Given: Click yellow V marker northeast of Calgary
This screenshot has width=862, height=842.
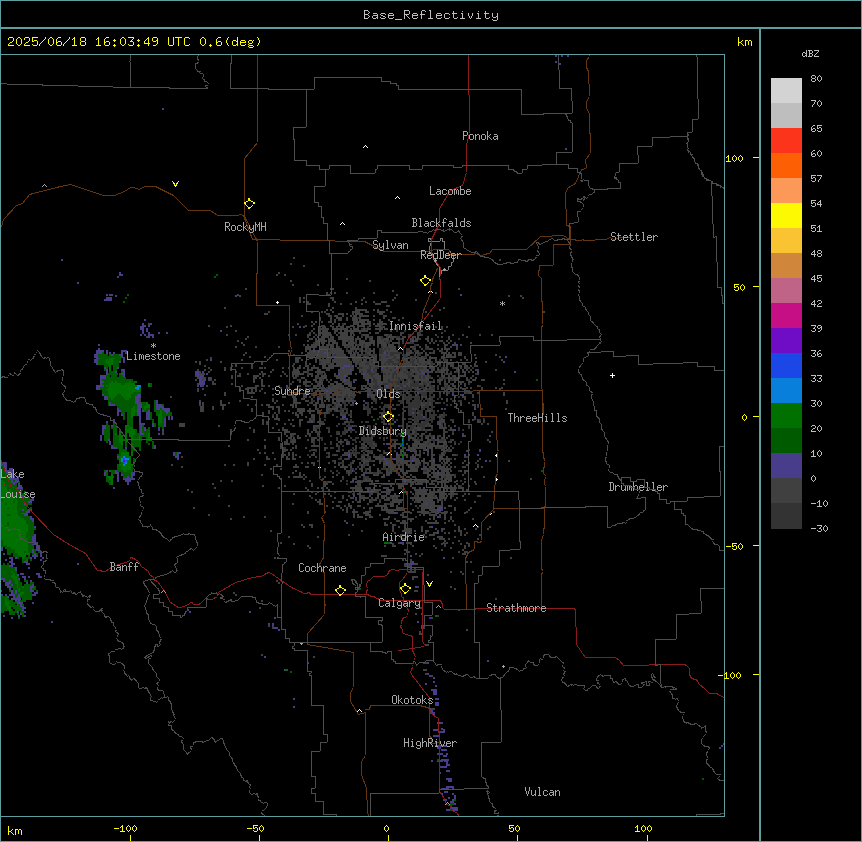Looking at the screenshot, I should [x=429, y=584].
